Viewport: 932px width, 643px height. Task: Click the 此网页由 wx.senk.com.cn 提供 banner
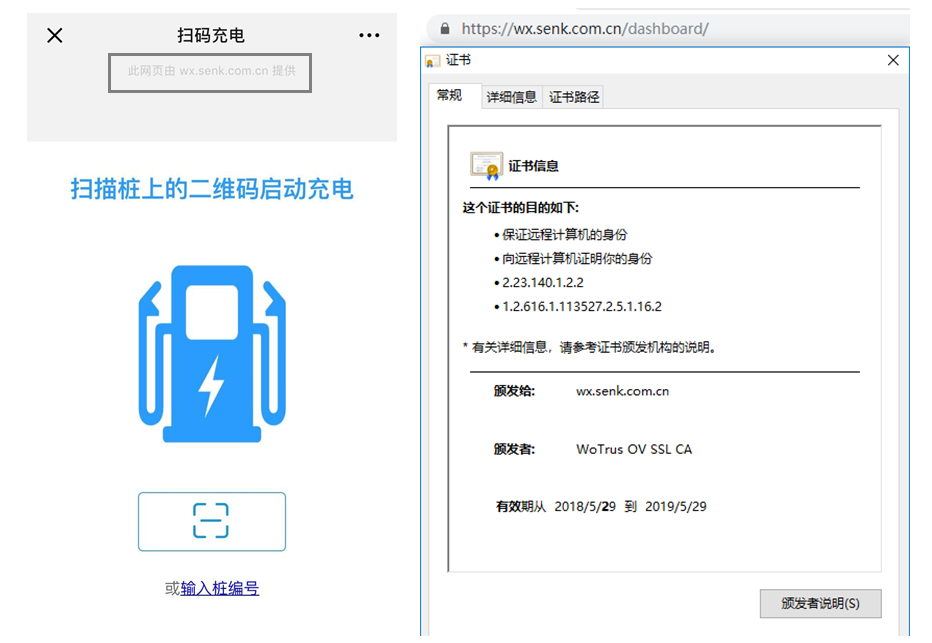coord(210,72)
